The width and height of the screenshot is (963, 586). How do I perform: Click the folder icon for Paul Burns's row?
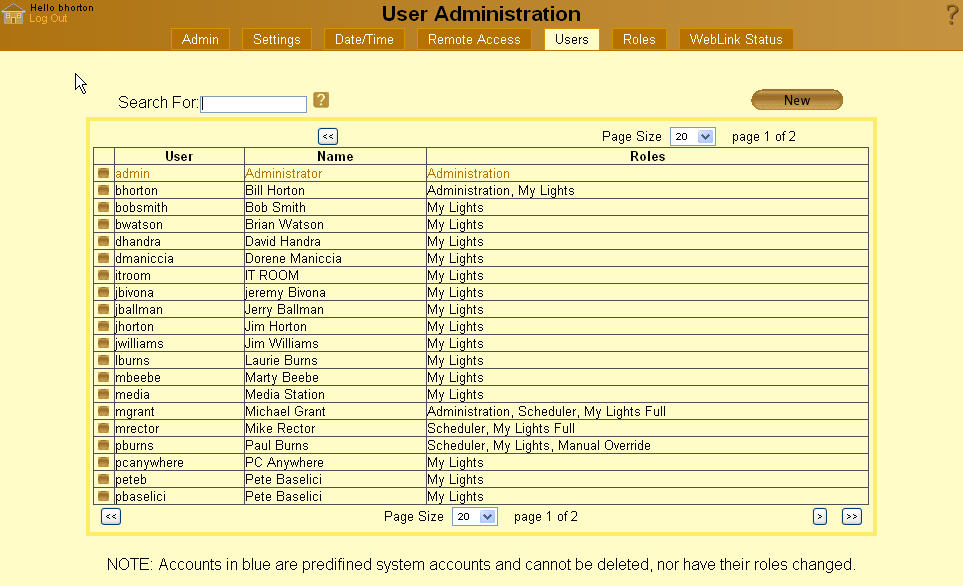[x=103, y=445]
